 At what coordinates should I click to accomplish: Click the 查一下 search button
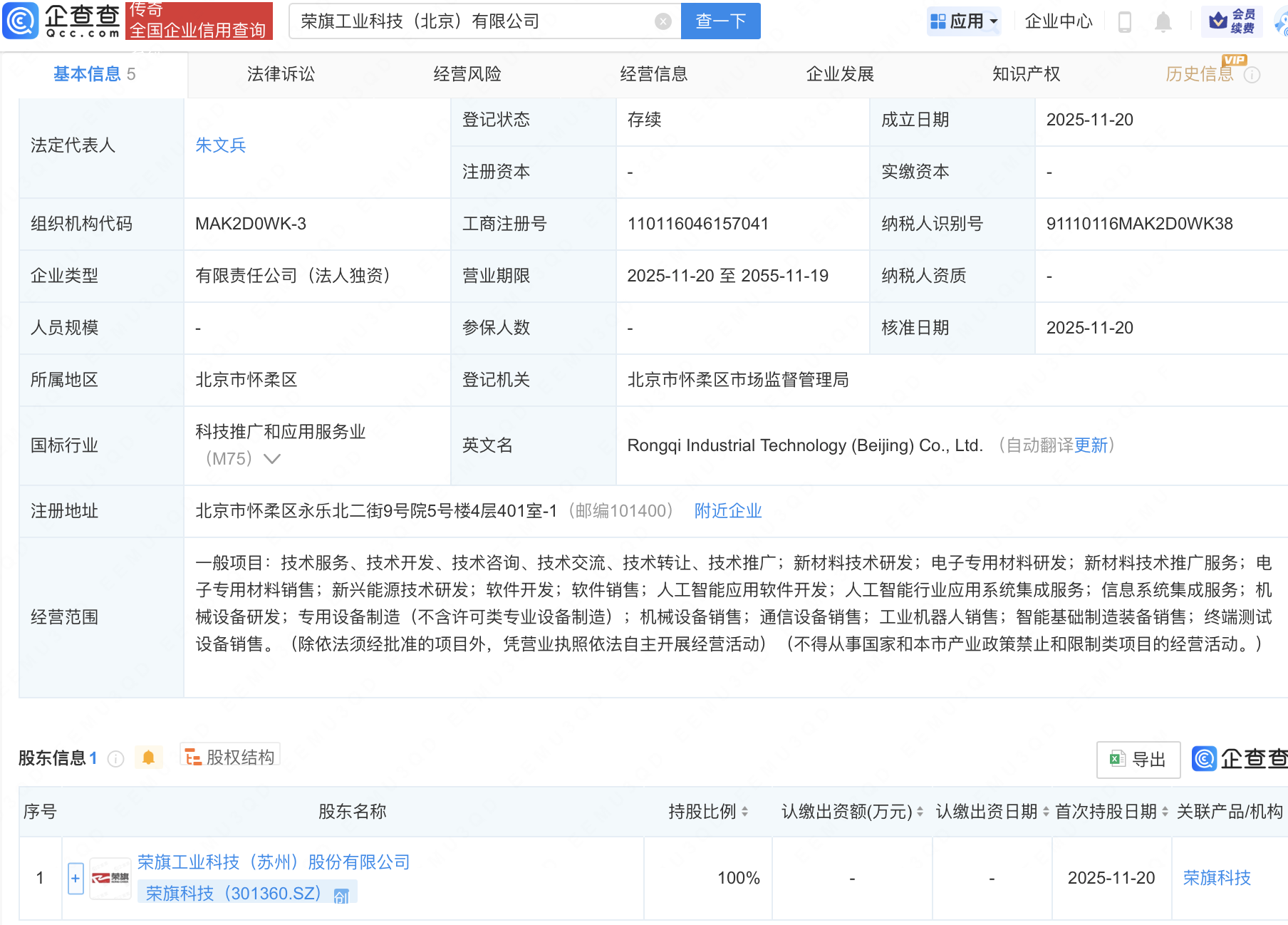point(720,21)
